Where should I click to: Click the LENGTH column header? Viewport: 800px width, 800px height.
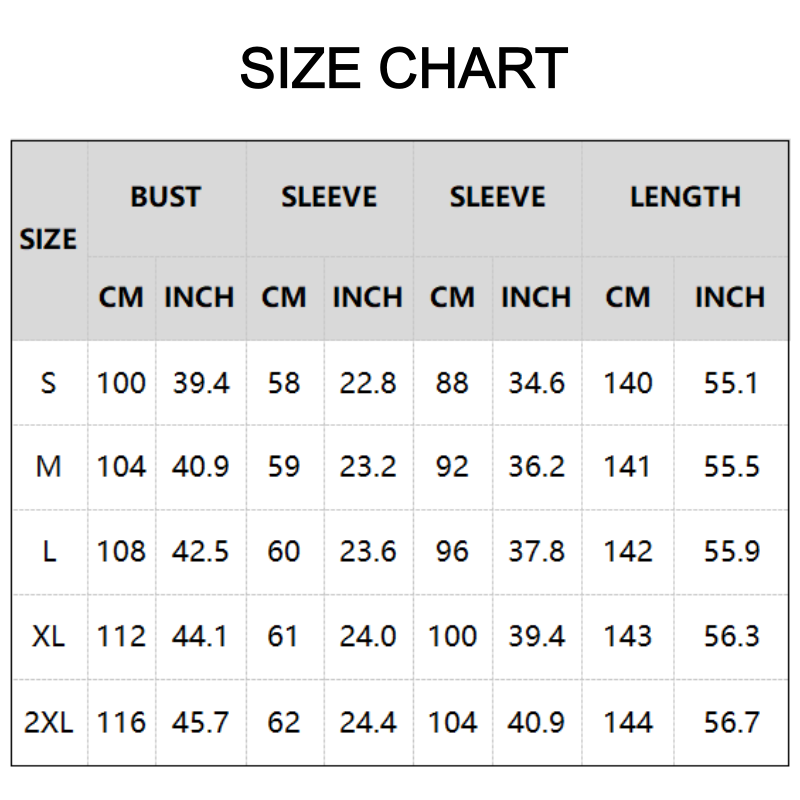[685, 197]
